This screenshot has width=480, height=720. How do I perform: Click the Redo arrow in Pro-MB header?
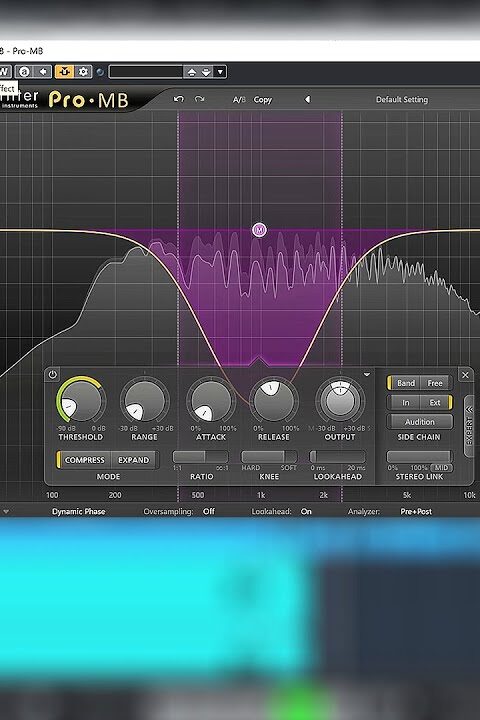coord(199,99)
